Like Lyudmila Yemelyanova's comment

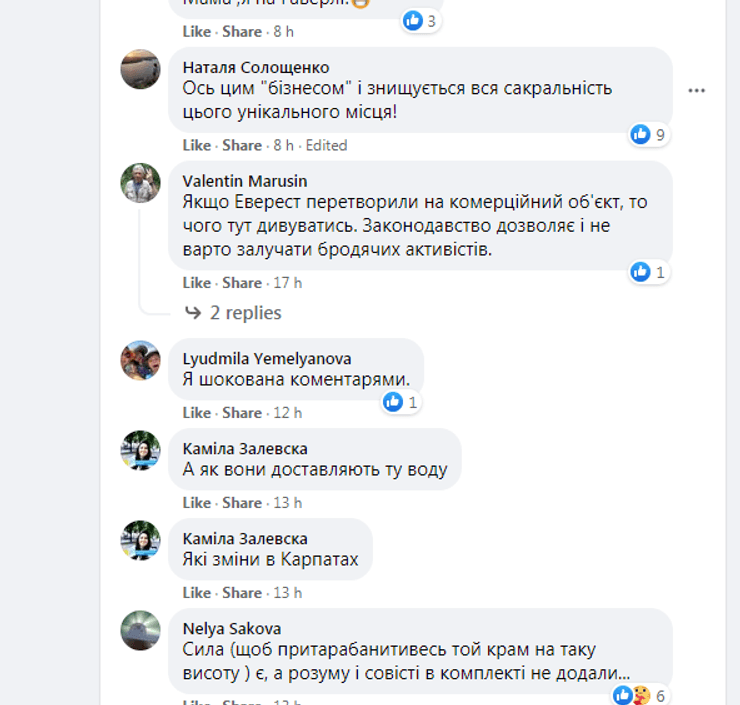197,413
